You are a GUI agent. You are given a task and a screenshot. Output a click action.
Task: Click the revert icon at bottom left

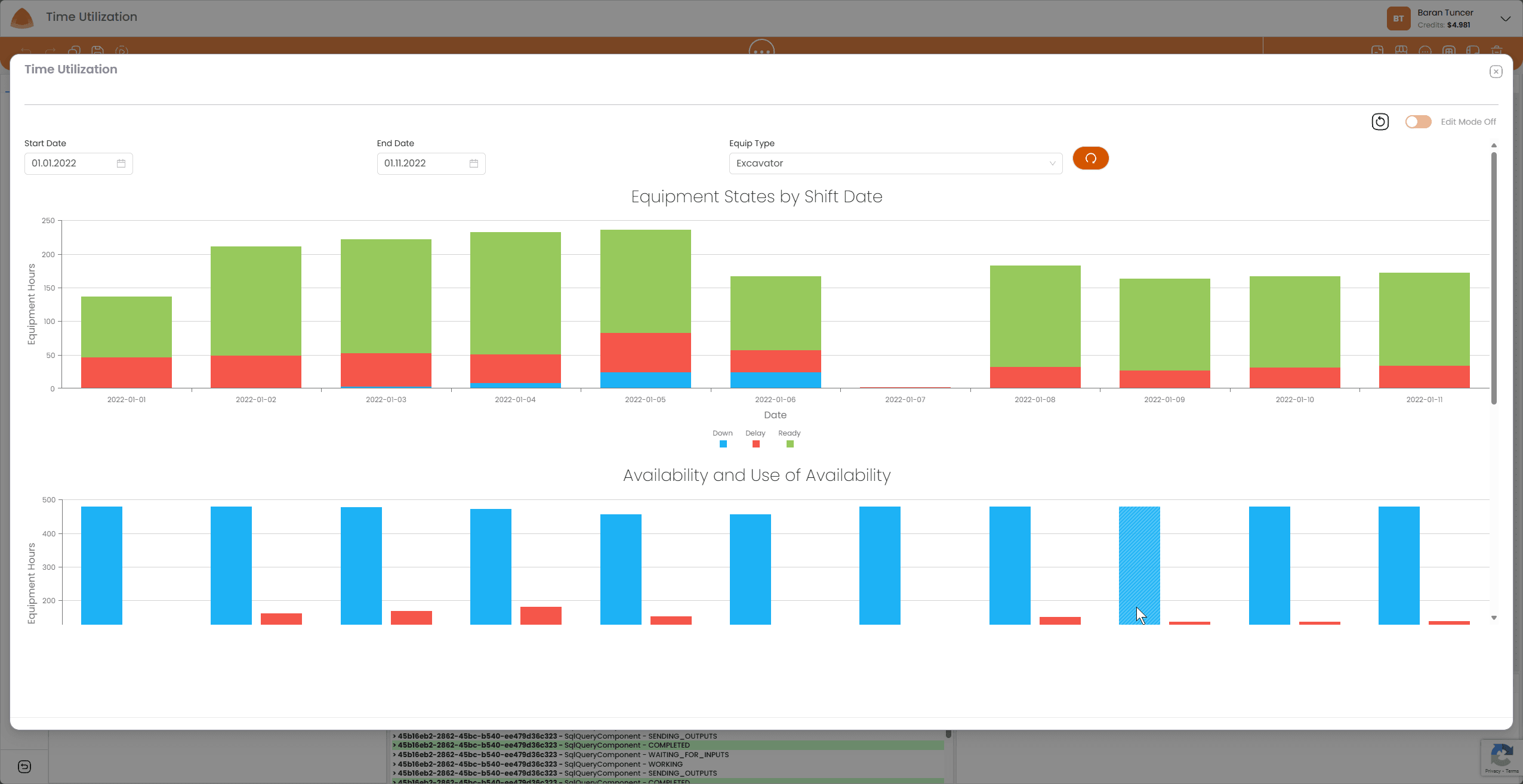tap(24, 767)
